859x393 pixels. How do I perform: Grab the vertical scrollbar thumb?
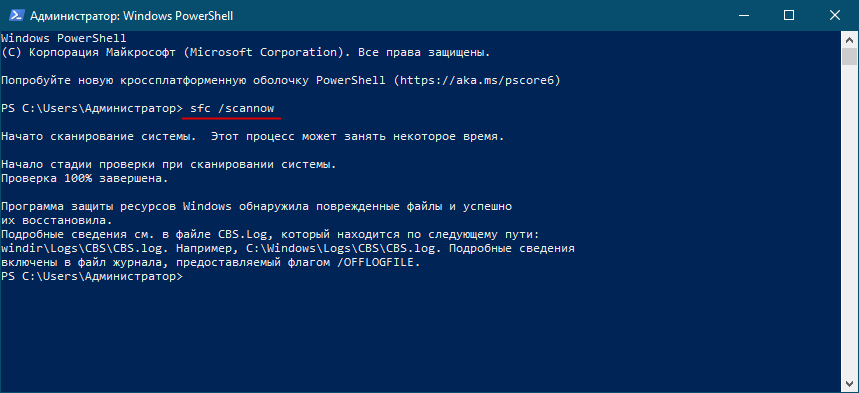tap(850, 56)
